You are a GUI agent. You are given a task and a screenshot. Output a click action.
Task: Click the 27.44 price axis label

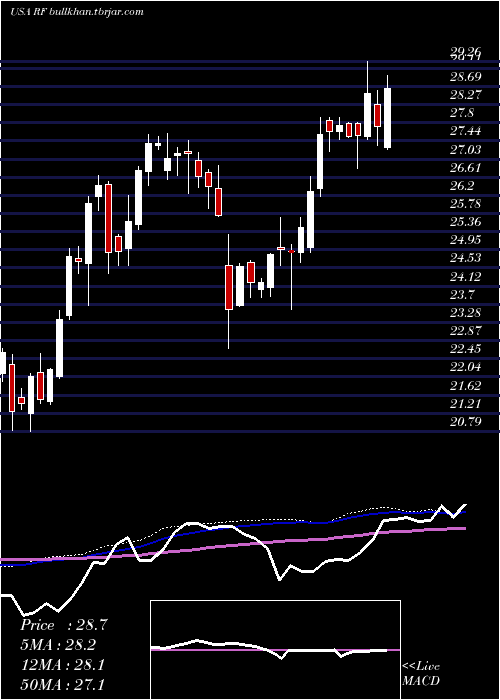tap(466, 131)
